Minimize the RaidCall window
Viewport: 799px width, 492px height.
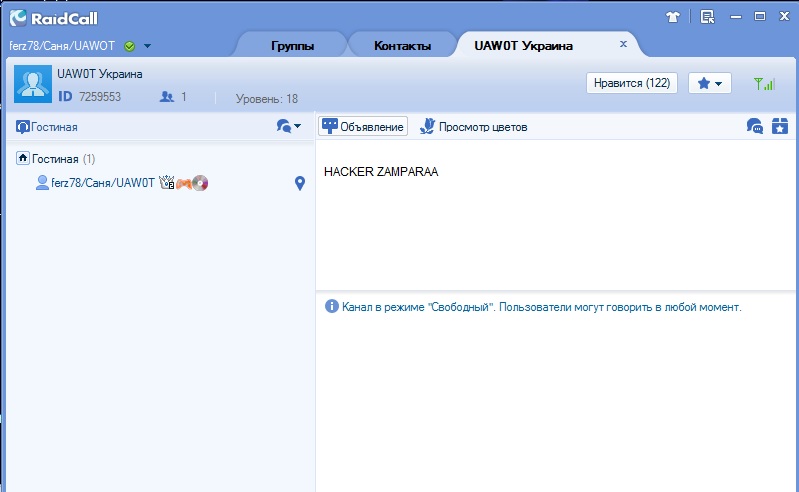click(x=736, y=17)
